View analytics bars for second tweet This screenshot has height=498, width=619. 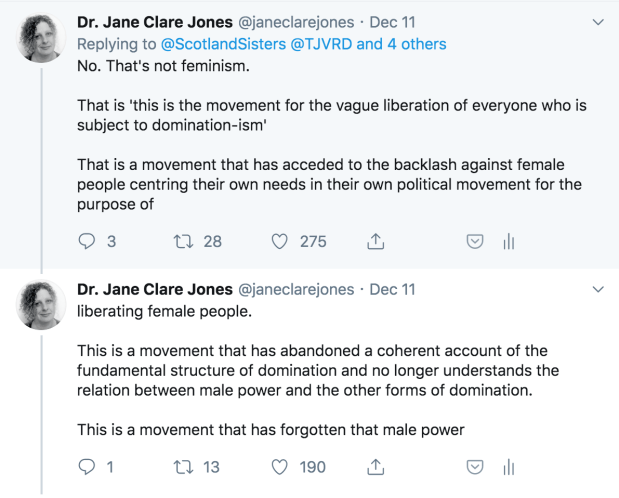(x=508, y=467)
